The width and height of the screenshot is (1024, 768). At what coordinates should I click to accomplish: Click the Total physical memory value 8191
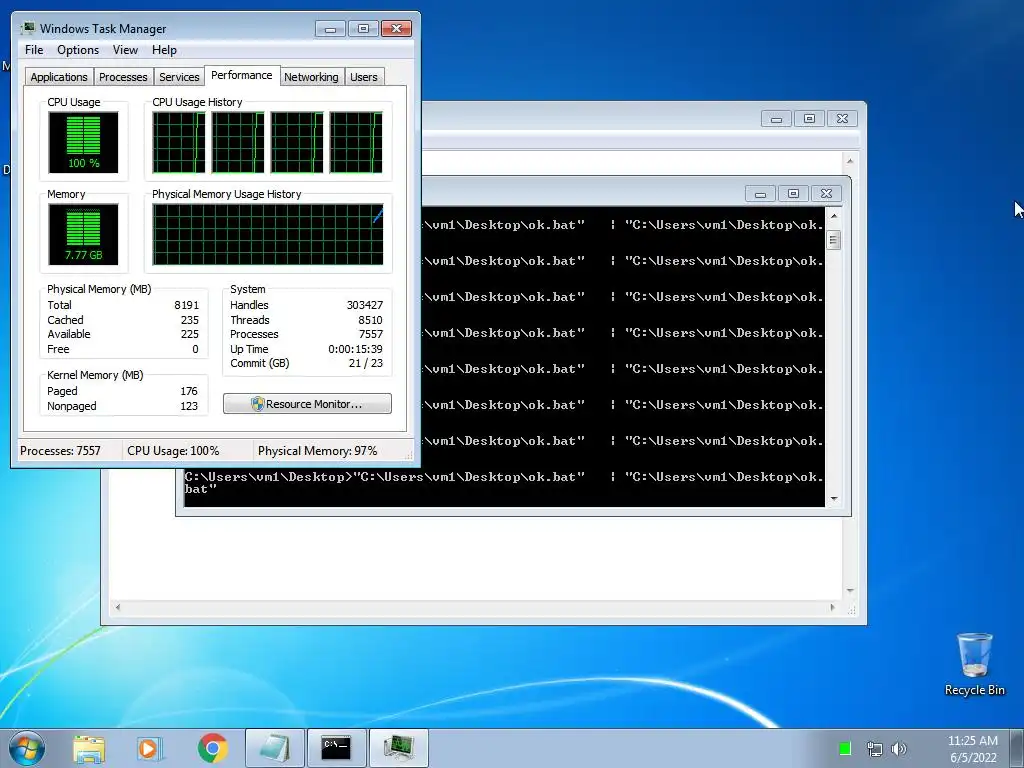click(186, 305)
